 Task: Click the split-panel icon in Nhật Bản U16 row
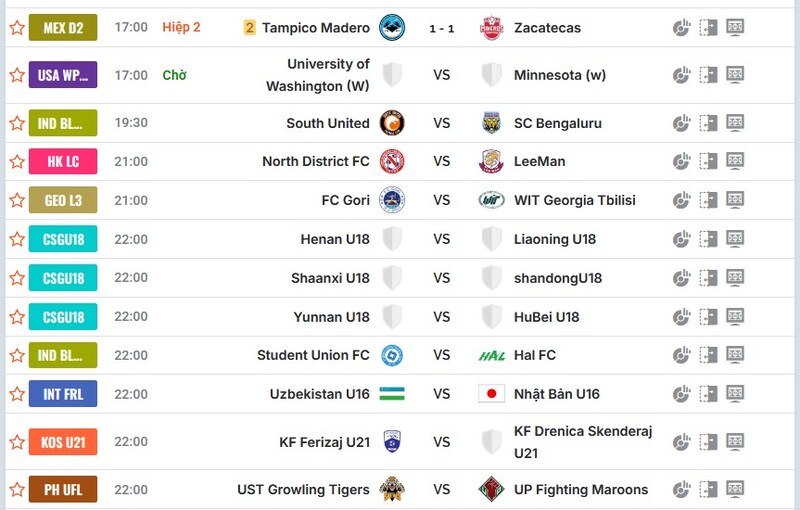tap(708, 394)
